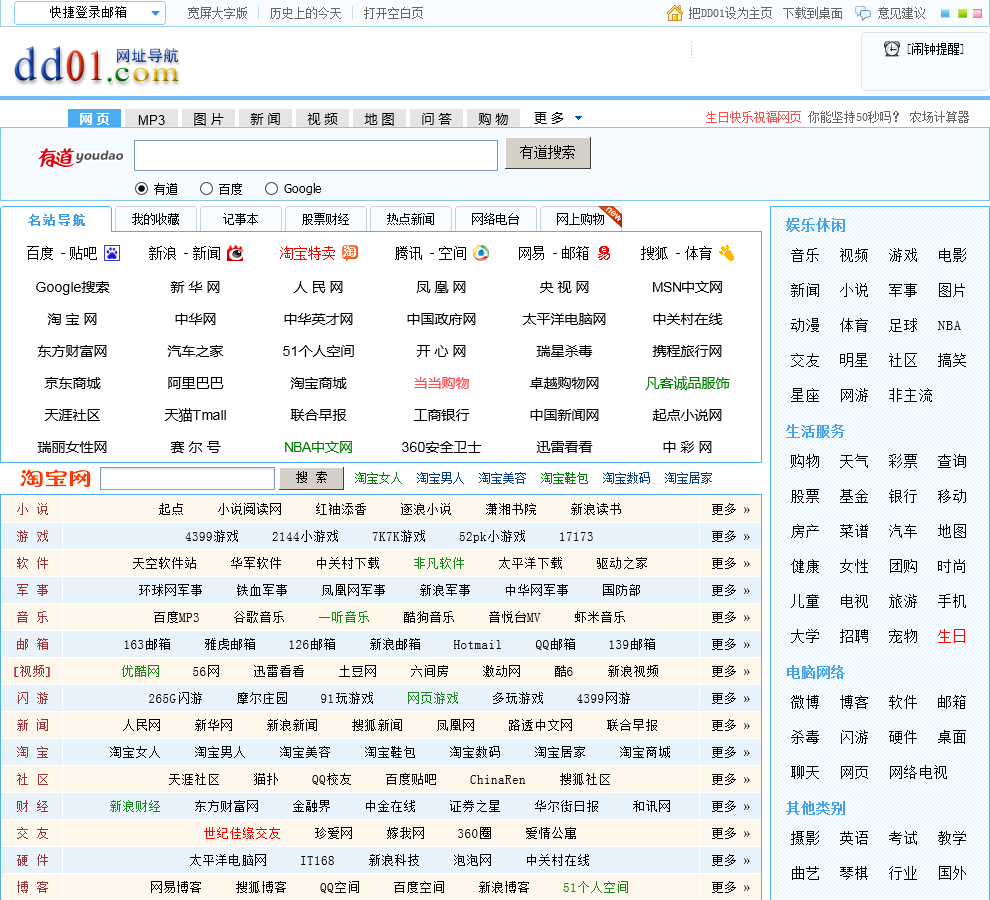Switch to the MP3 search tab

pos(151,119)
